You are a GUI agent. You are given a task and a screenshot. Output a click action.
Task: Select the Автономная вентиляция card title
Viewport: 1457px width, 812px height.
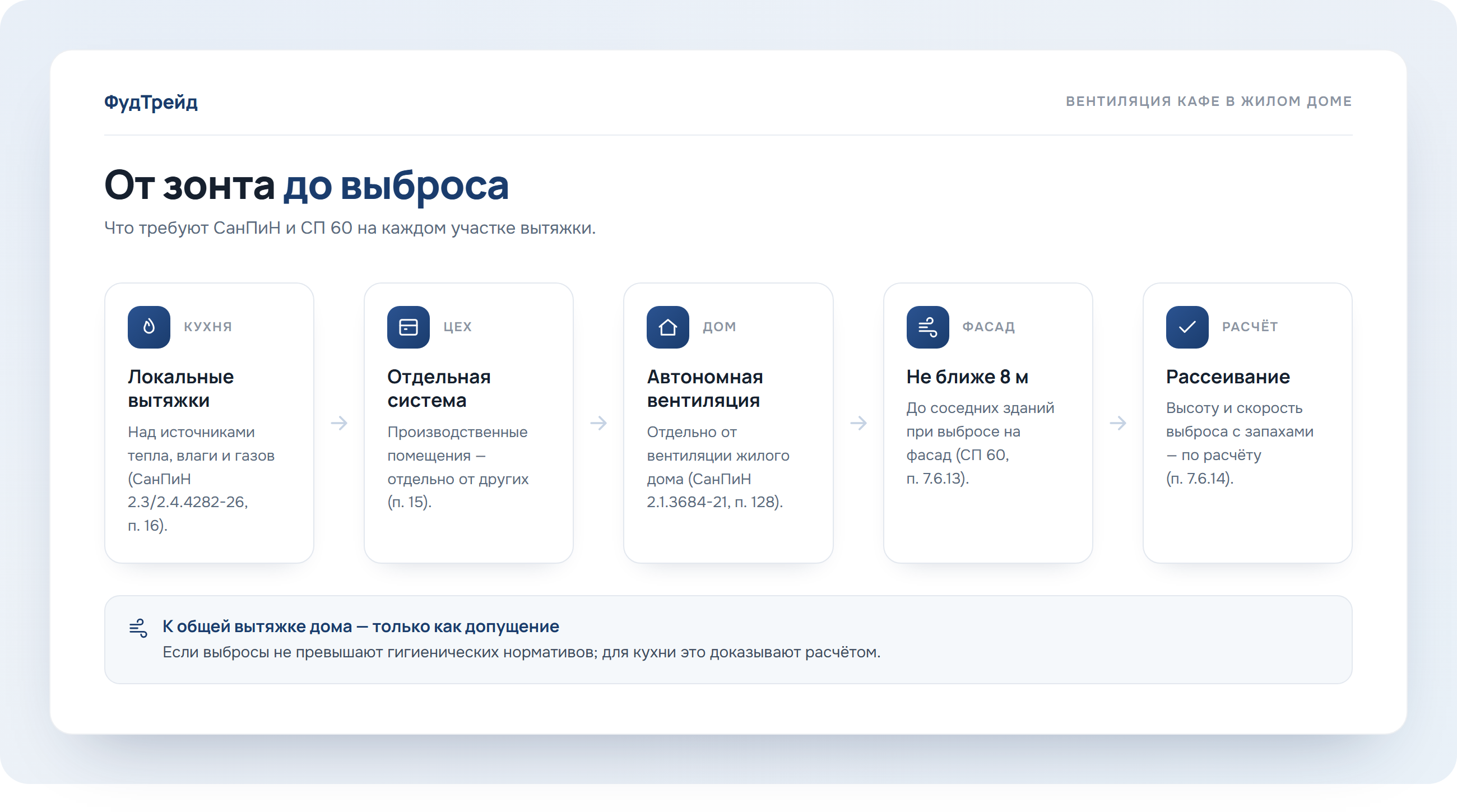[x=705, y=388]
